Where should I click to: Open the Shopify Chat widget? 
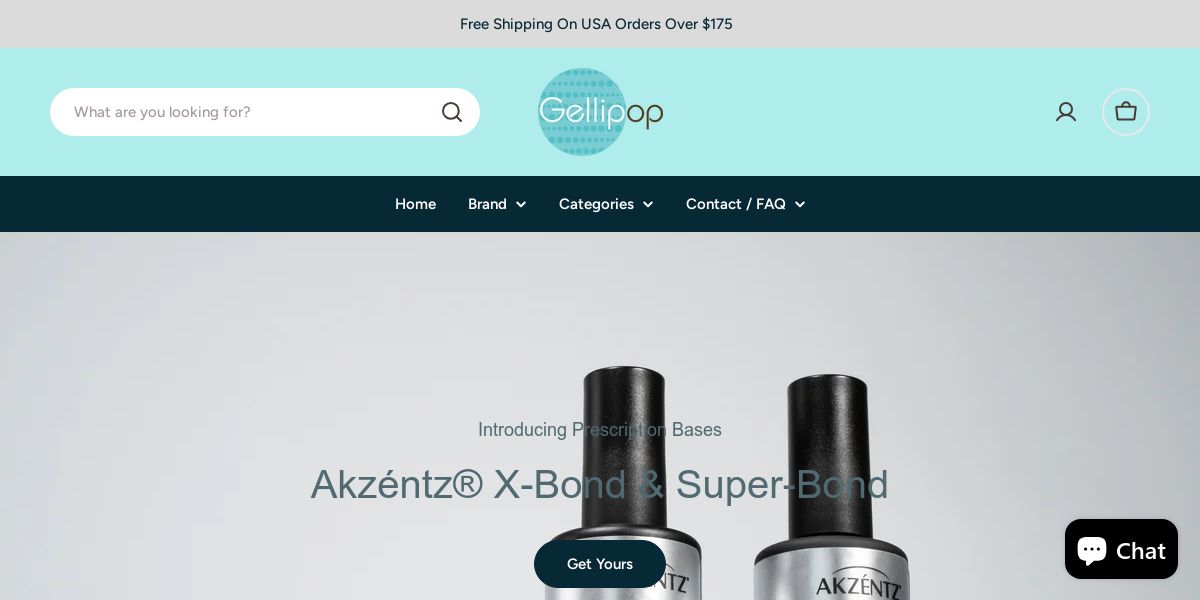tap(1121, 549)
